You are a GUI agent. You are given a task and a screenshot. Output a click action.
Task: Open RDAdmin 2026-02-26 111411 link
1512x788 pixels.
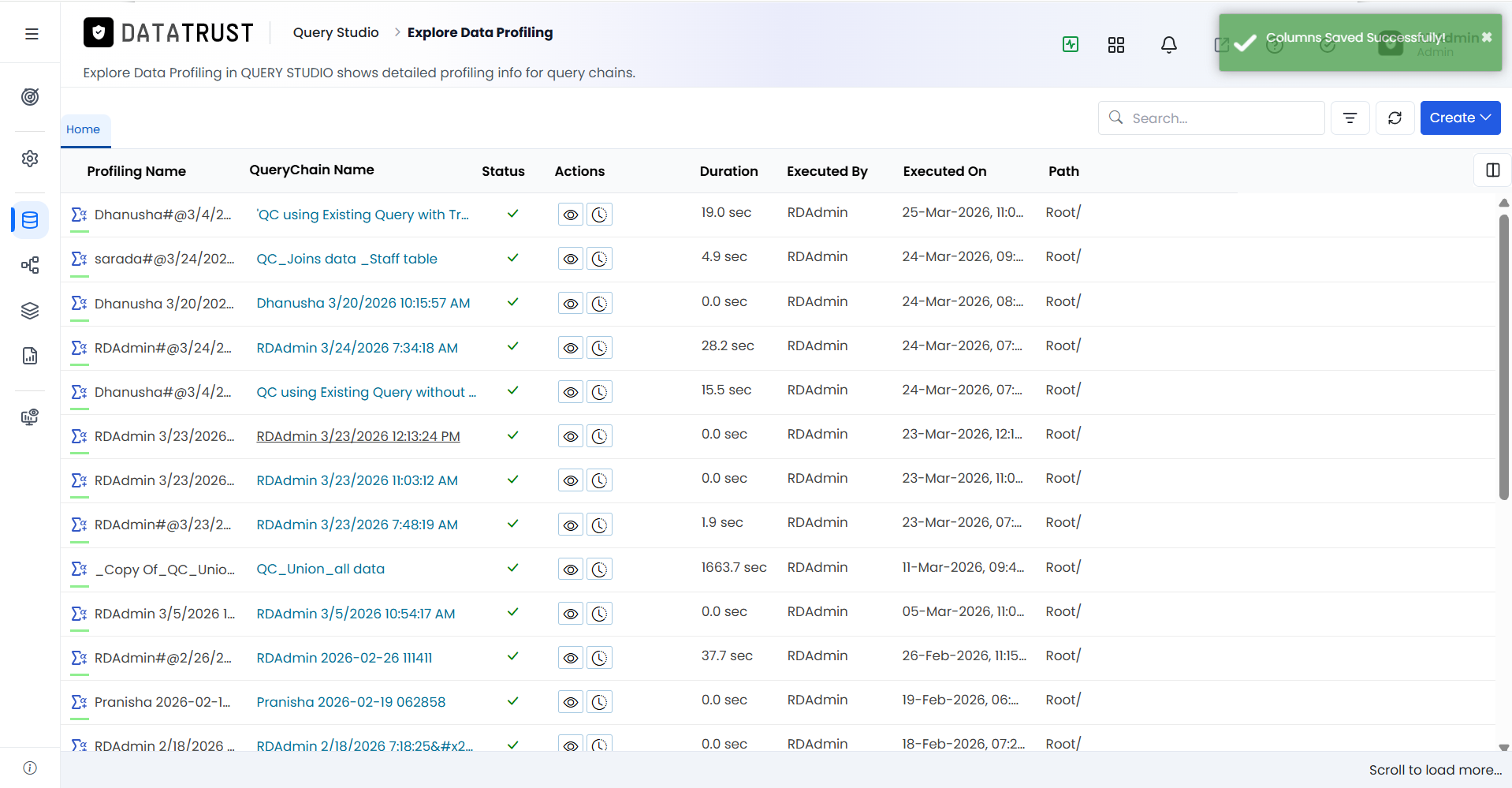[x=344, y=658]
